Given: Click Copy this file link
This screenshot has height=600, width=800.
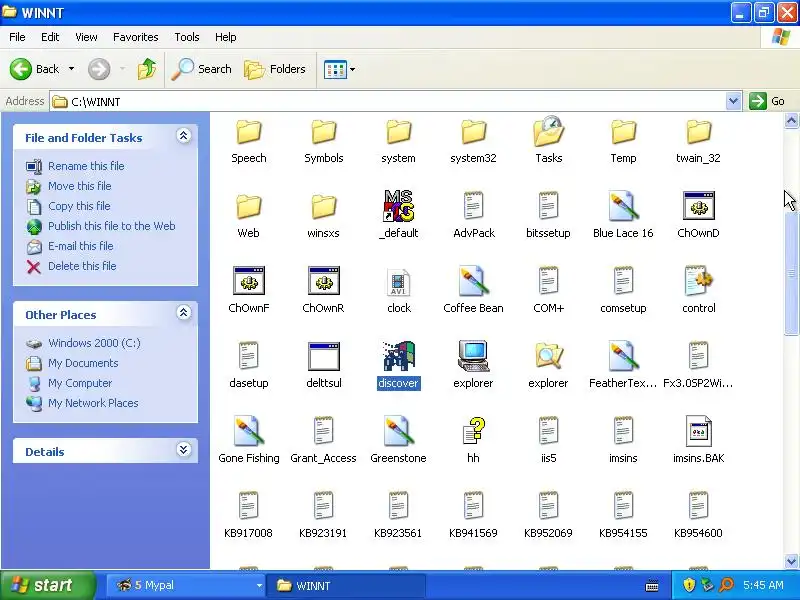Looking at the screenshot, I should point(79,206).
